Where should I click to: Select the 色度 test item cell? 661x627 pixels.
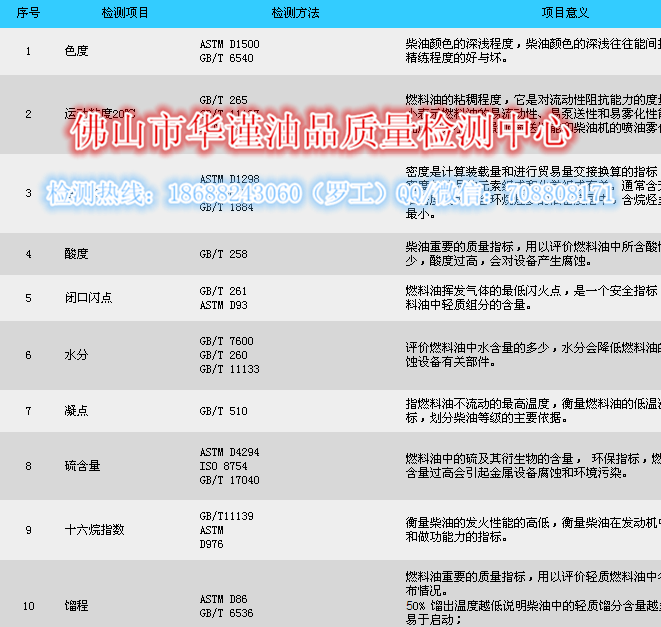(x=76, y=51)
